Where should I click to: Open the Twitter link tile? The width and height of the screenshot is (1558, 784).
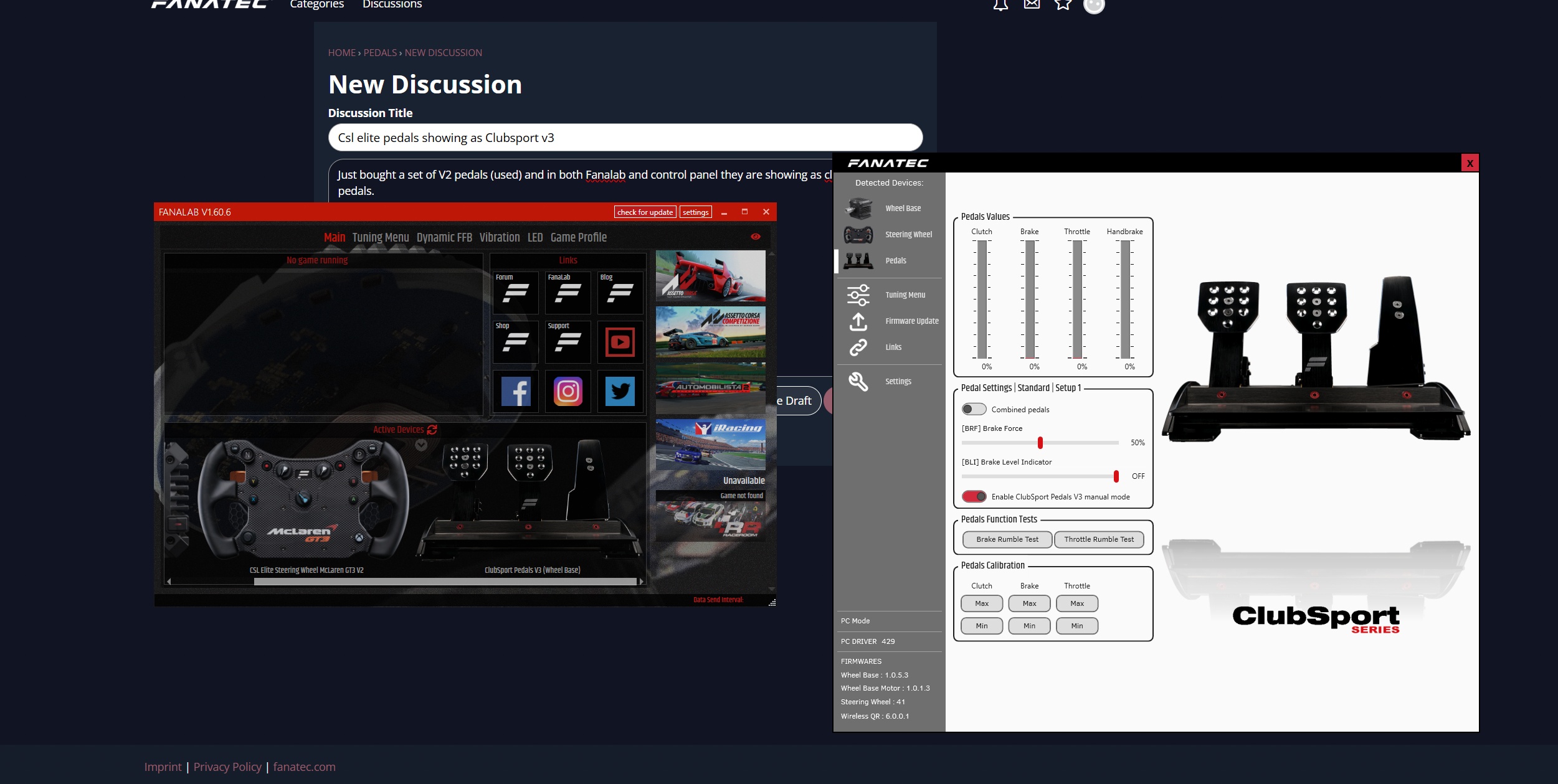[620, 391]
